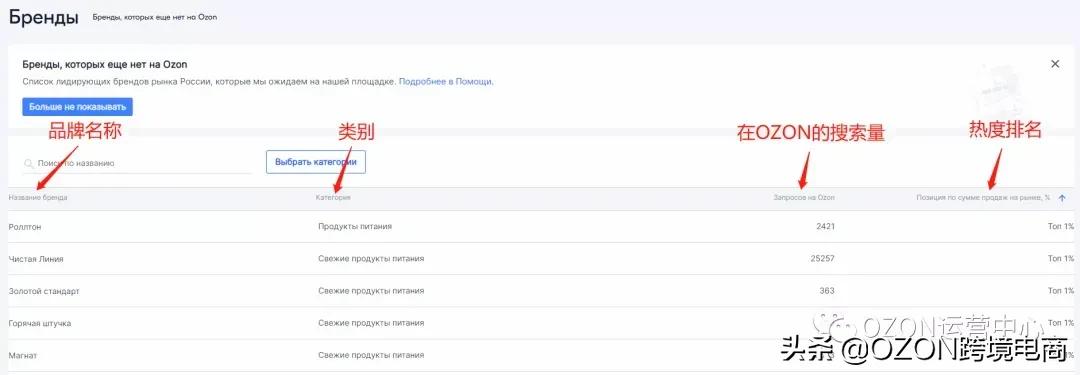Click the category cell for Магнат
Viewport: 1080px width, 375px height.
(371, 355)
